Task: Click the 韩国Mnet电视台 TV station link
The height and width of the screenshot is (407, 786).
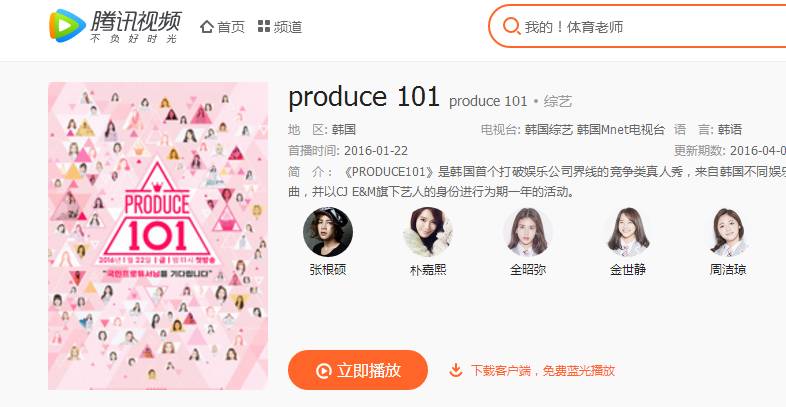Action: [621, 130]
